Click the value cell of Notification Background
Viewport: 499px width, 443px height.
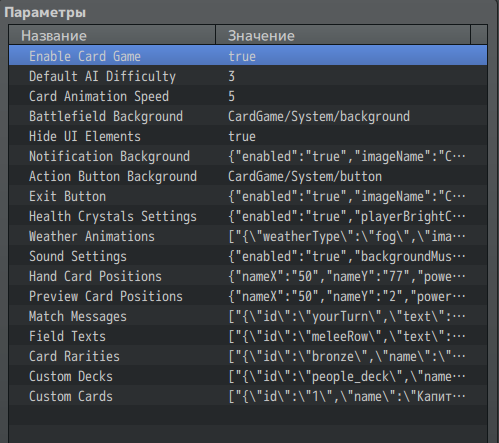click(x=347, y=156)
